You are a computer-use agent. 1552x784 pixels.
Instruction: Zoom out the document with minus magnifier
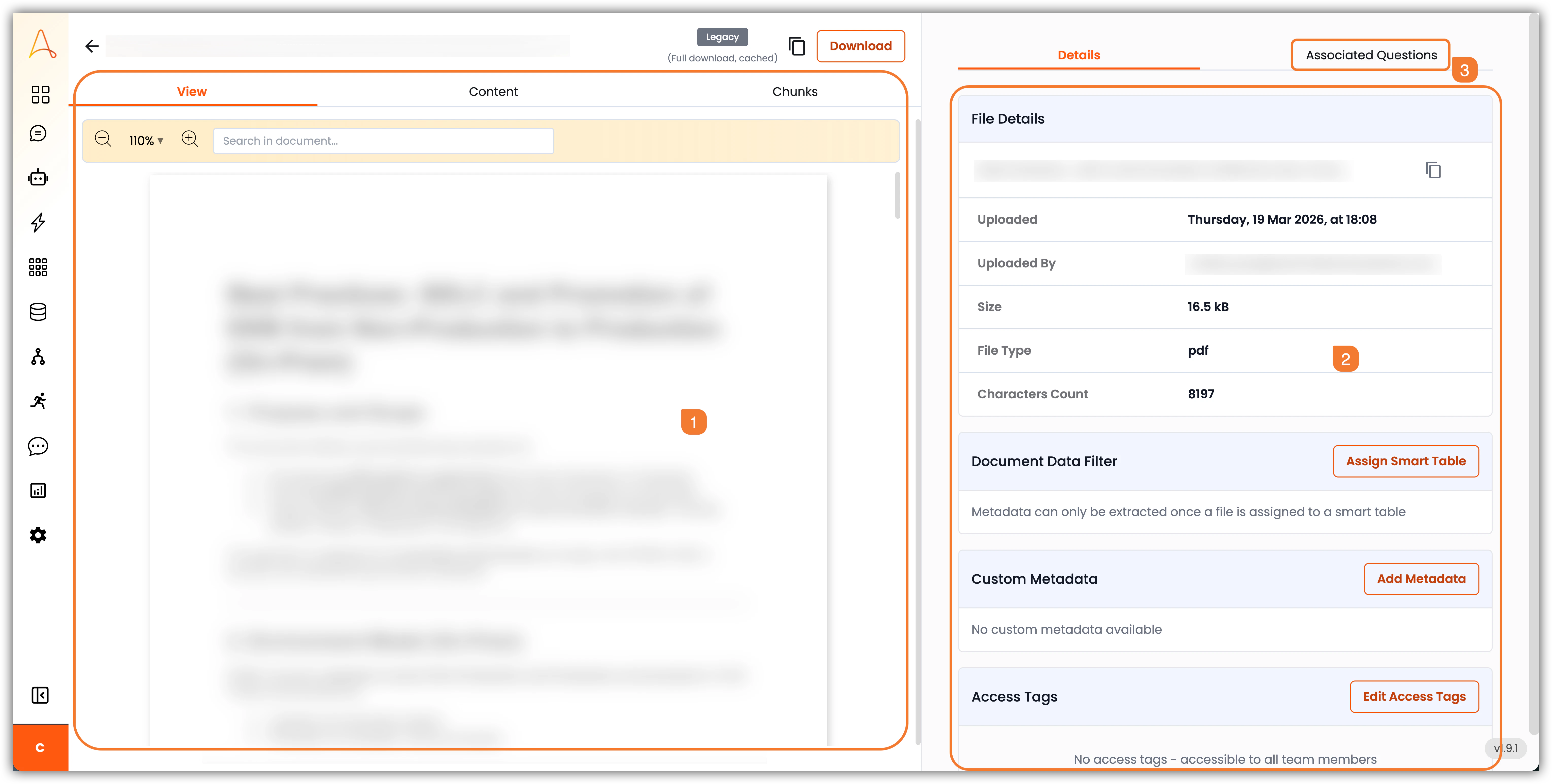coord(103,139)
